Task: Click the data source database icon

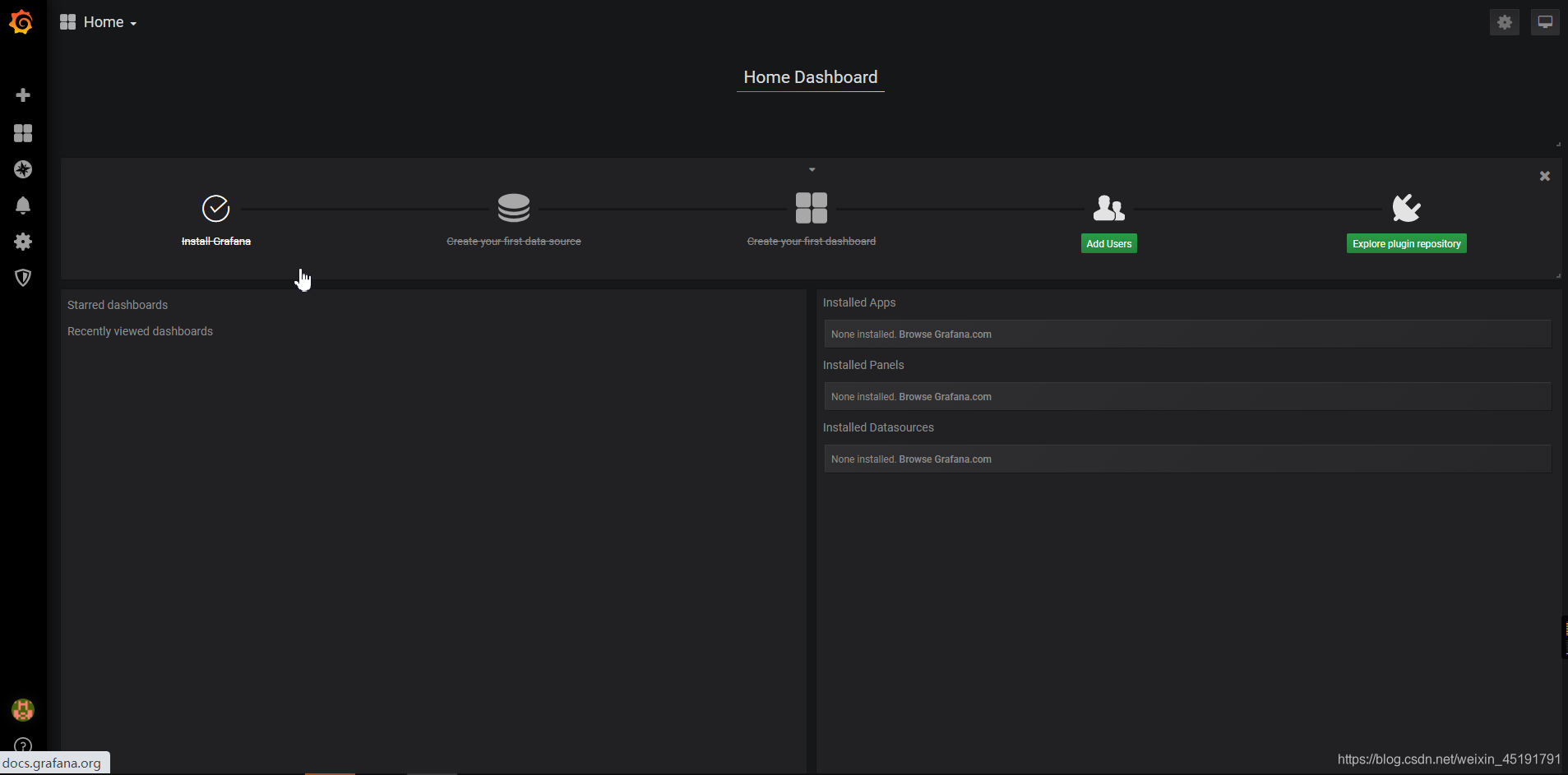Action: pos(514,208)
